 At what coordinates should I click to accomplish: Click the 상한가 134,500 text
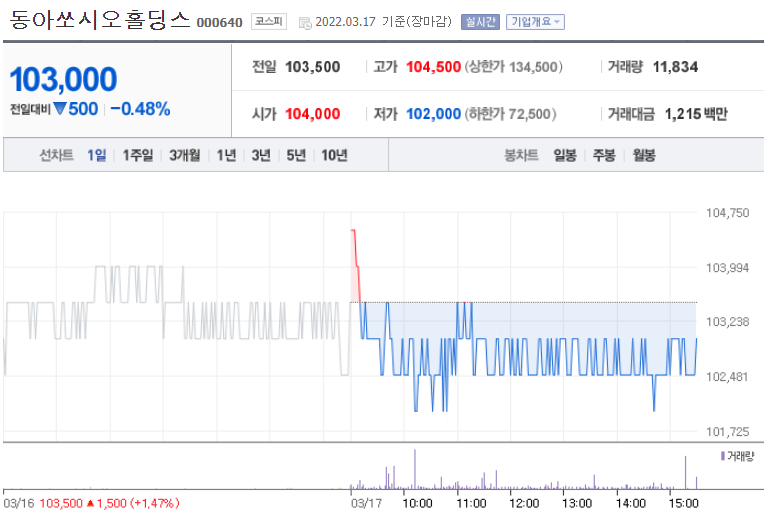click(514, 67)
